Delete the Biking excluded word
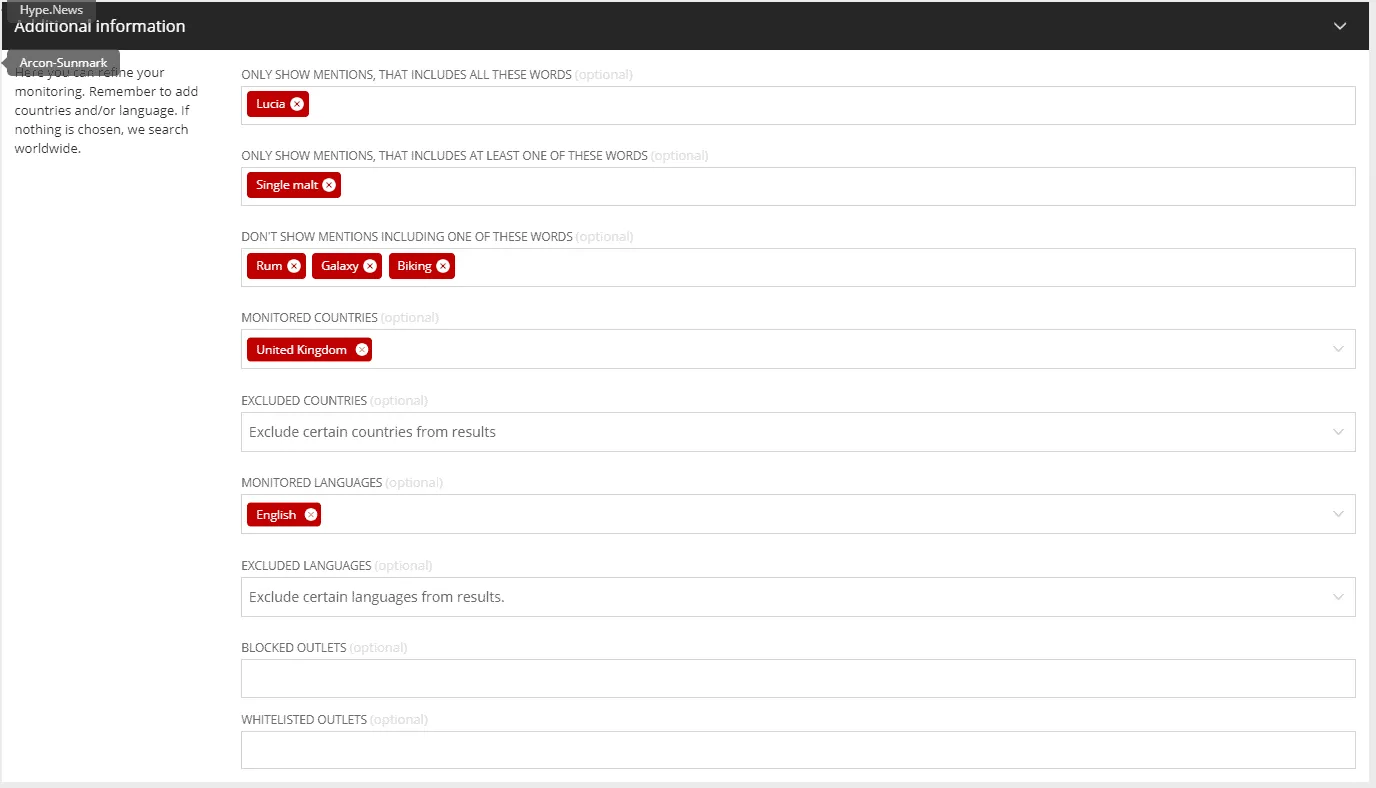The image size is (1376, 788). click(443, 266)
